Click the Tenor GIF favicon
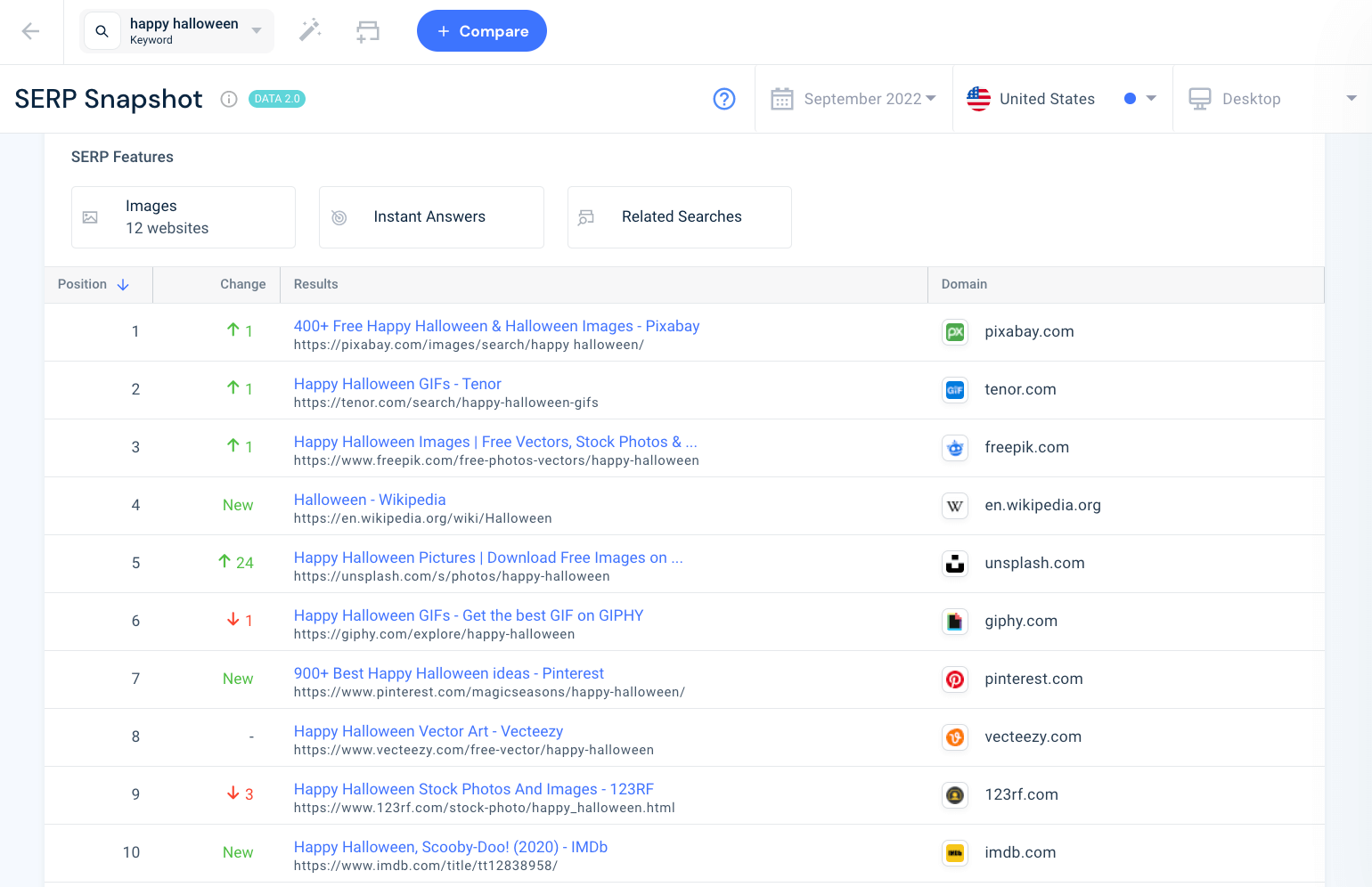The image size is (1372, 887). click(x=954, y=389)
